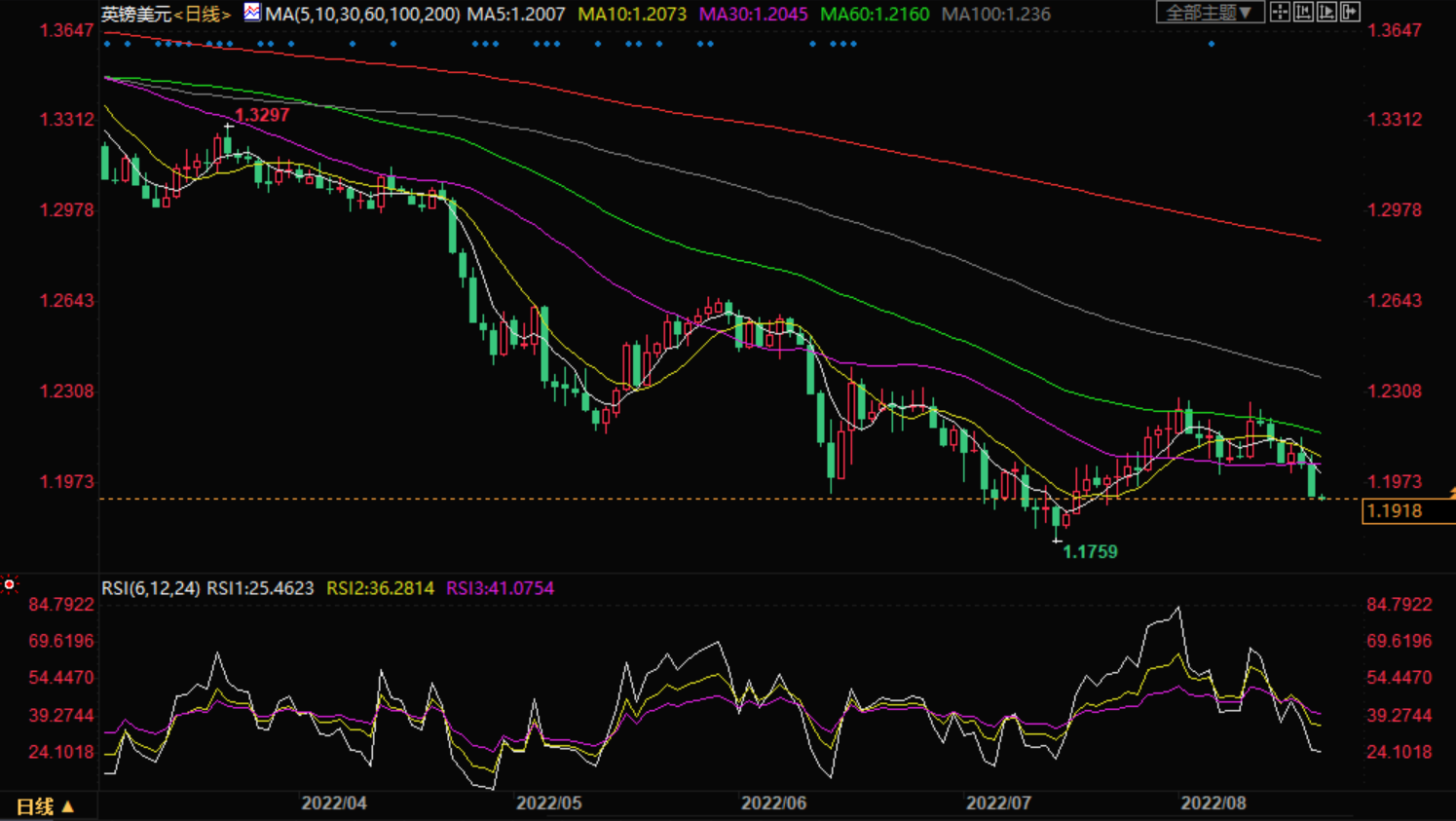Image resolution: width=1456 pixels, height=821 pixels.
Task: Click the 2022/06 date label on the time axis
Action: click(773, 803)
